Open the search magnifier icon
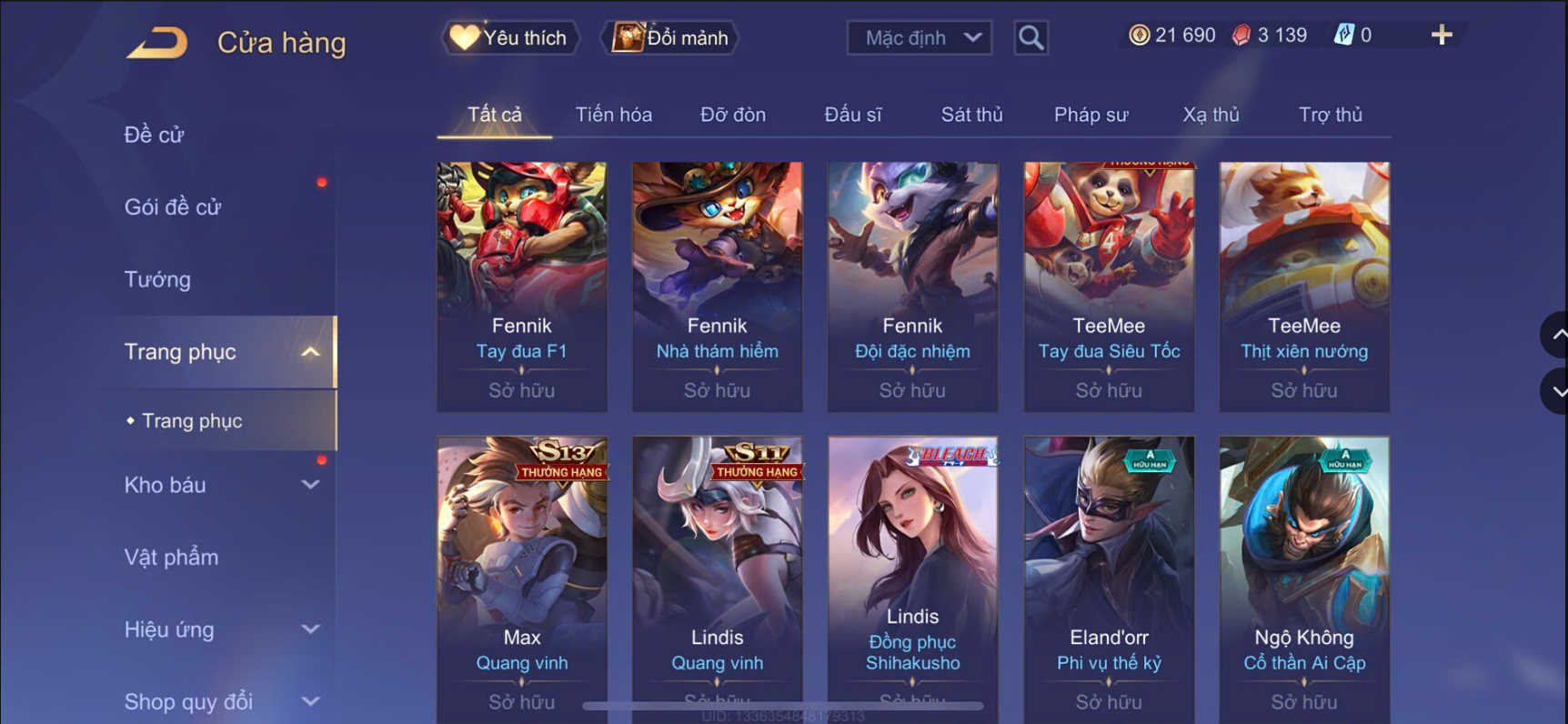The width and height of the screenshot is (1568, 724). 1030,38
